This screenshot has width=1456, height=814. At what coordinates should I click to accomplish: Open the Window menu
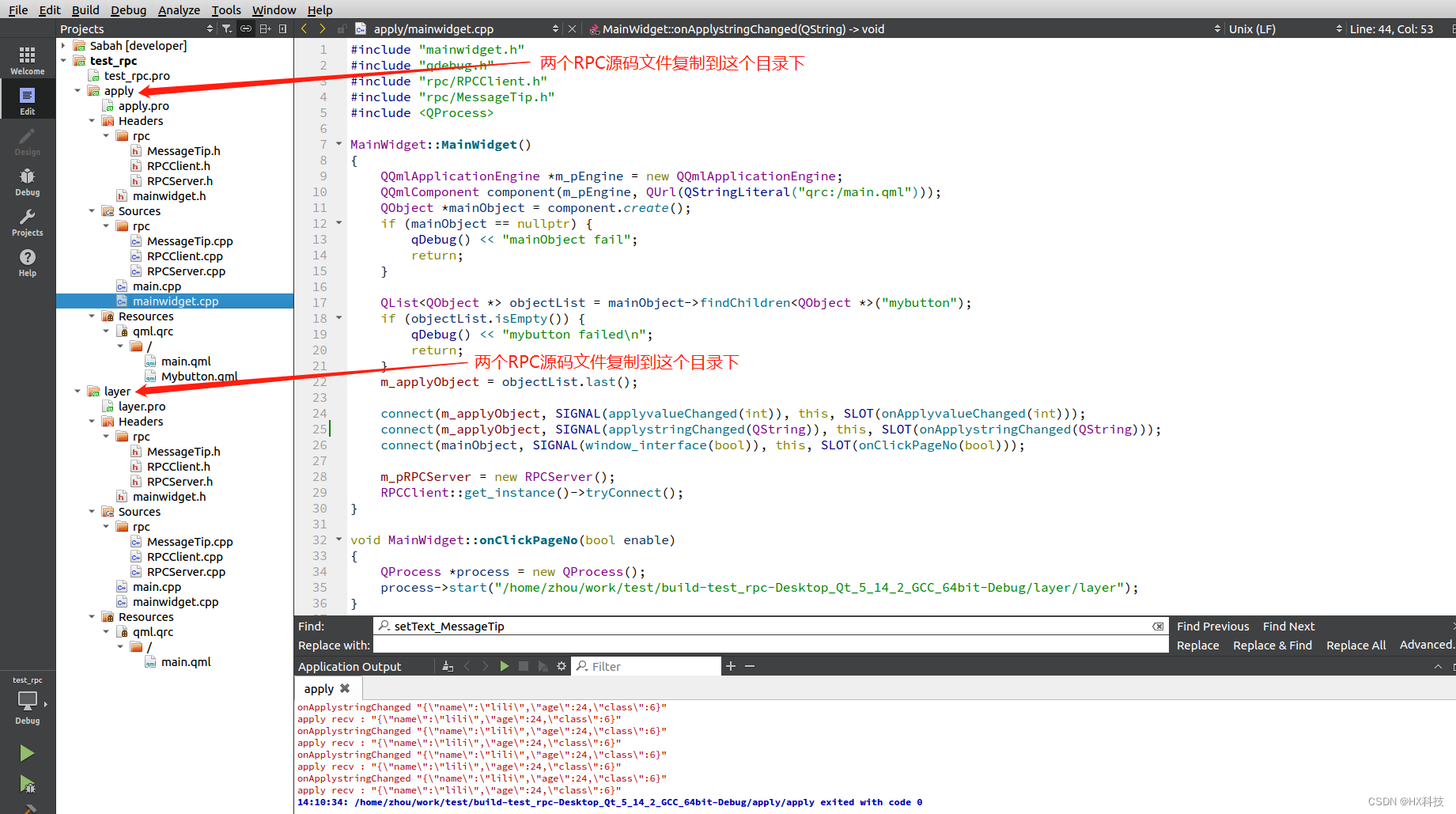click(274, 9)
